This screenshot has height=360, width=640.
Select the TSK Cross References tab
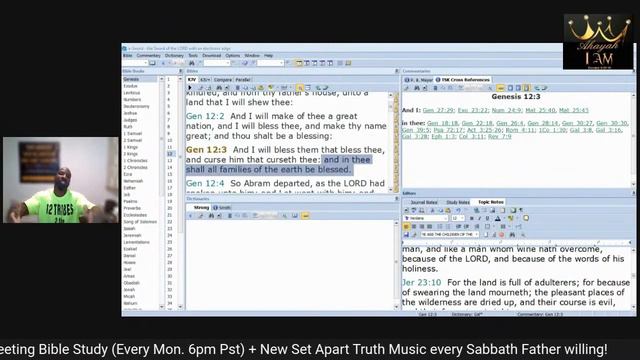point(462,80)
